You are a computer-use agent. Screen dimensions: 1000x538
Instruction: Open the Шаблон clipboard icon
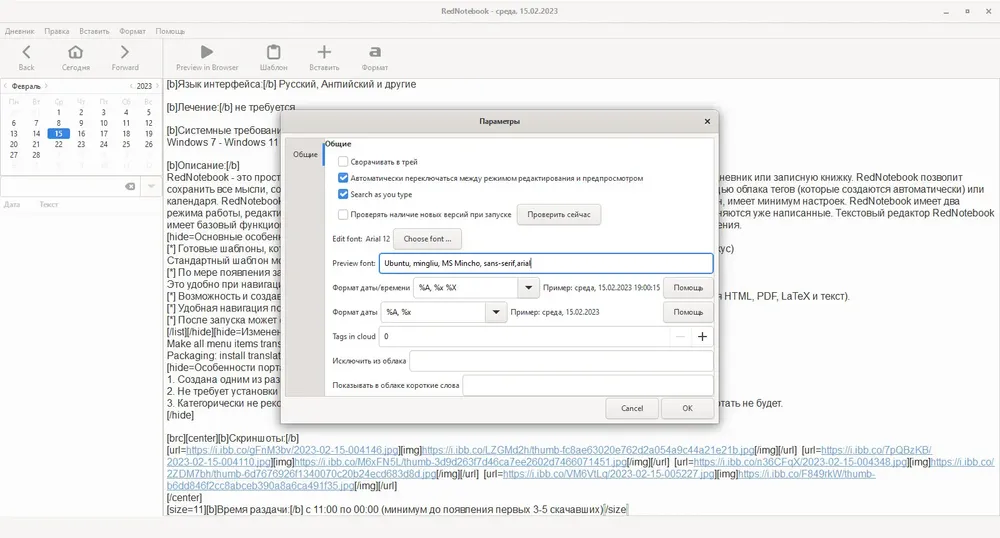[x=274, y=52]
